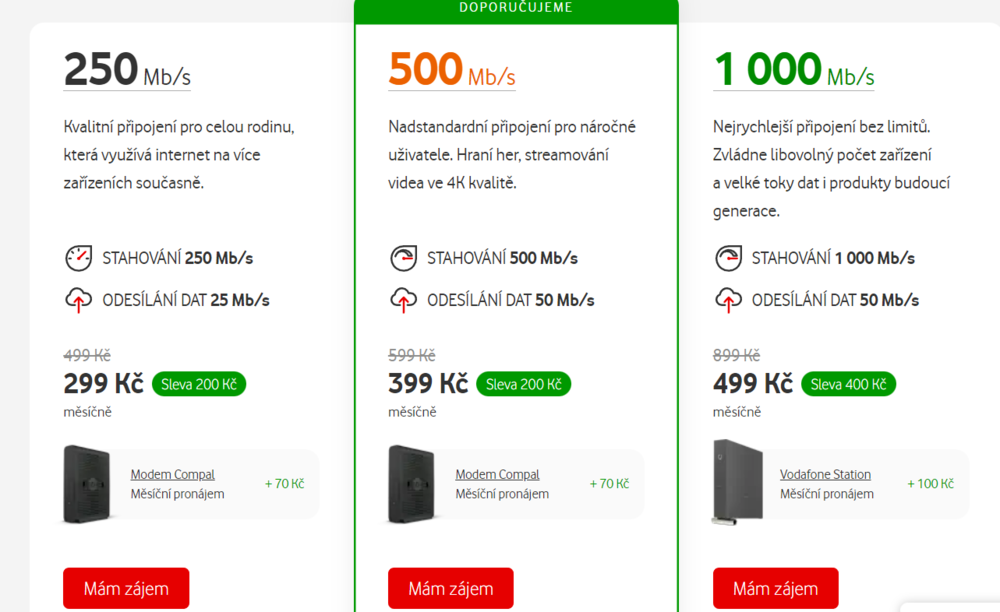Click upload cloud icon in 500 Mb/s plan

[403, 299]
